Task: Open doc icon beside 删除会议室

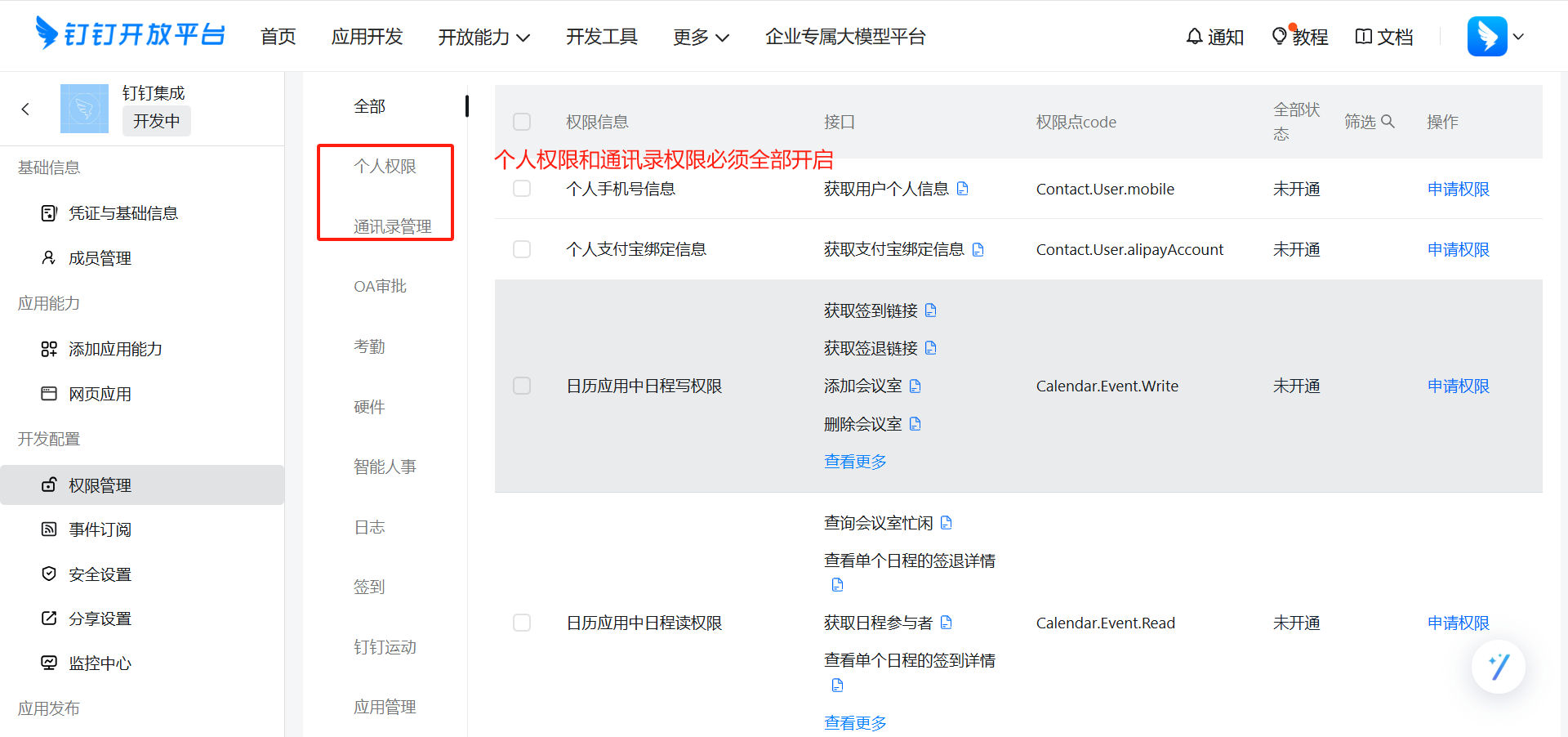Action: [915, 423]
